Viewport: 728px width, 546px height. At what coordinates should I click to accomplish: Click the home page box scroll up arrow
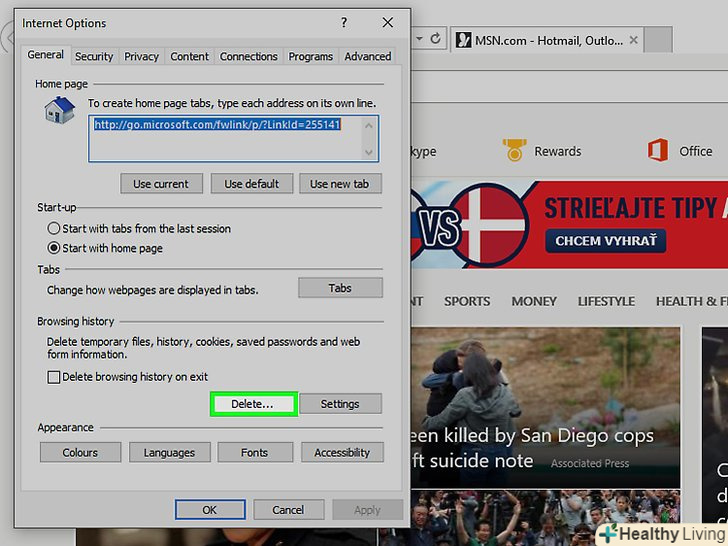[369, 125]
